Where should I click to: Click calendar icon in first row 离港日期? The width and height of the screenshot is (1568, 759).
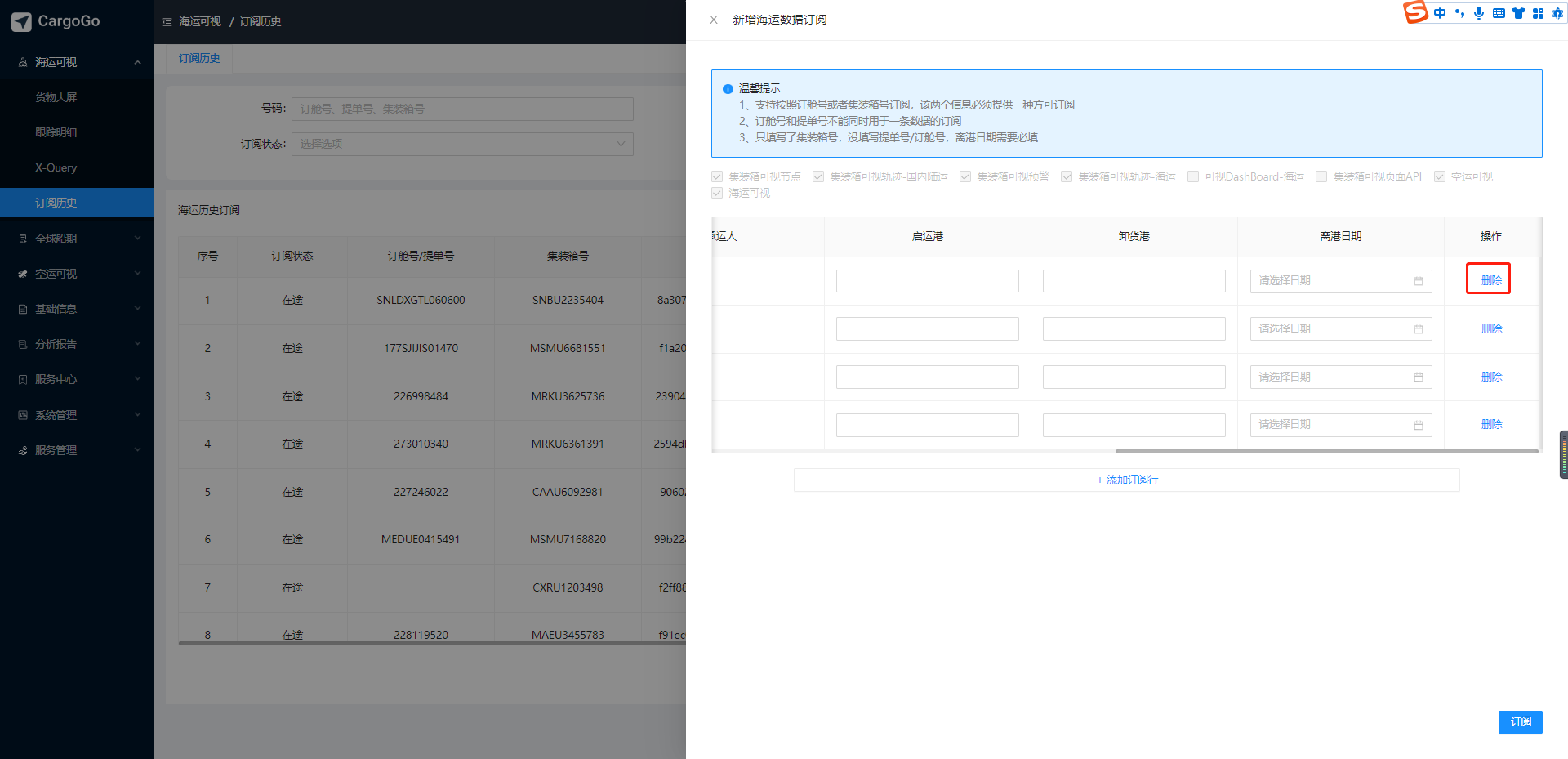coord(1419,281)
